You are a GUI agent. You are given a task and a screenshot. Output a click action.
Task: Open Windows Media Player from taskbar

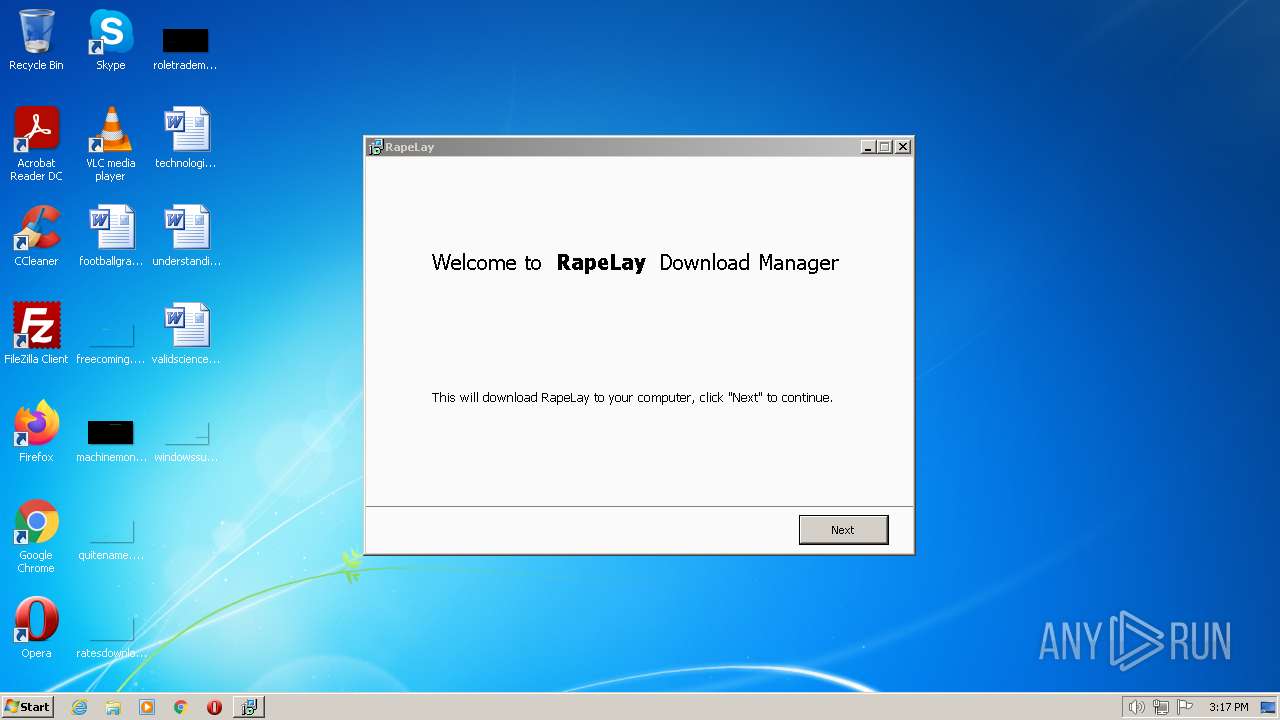[x=147, y=707]
